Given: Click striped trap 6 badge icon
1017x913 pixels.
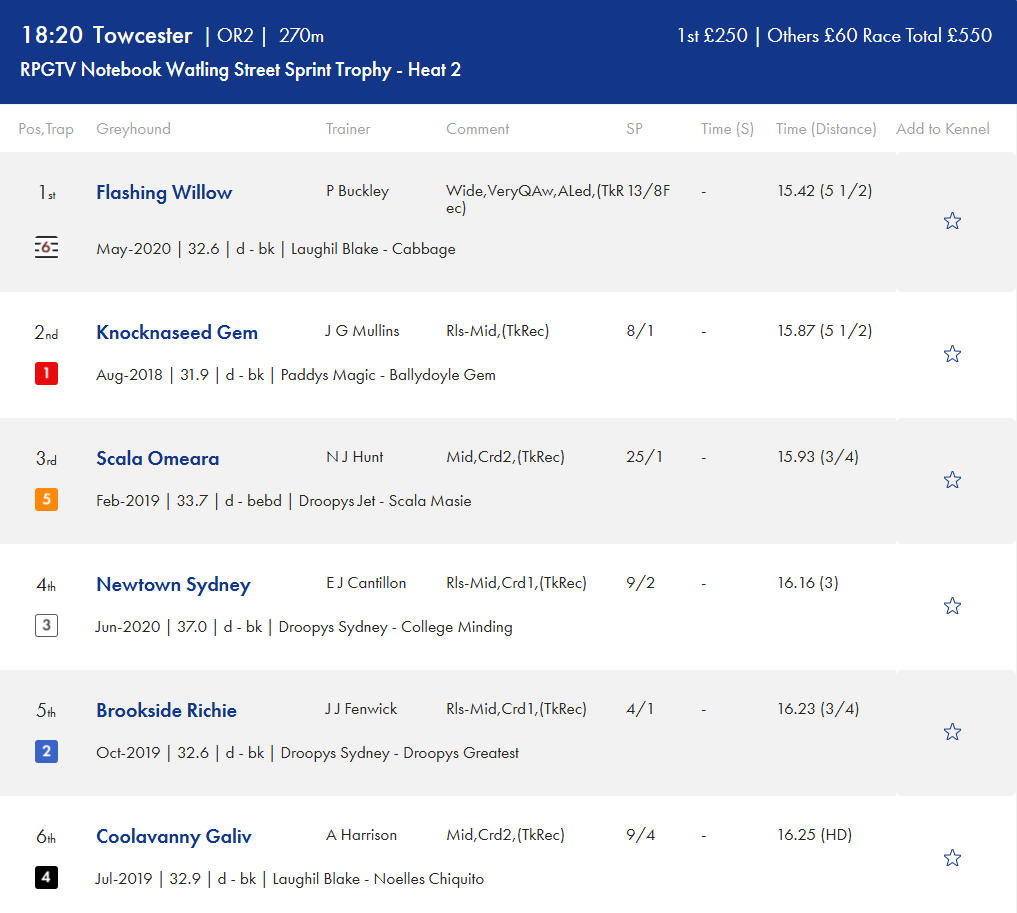Looking at the screenshot, I should (x=46, y=248).
